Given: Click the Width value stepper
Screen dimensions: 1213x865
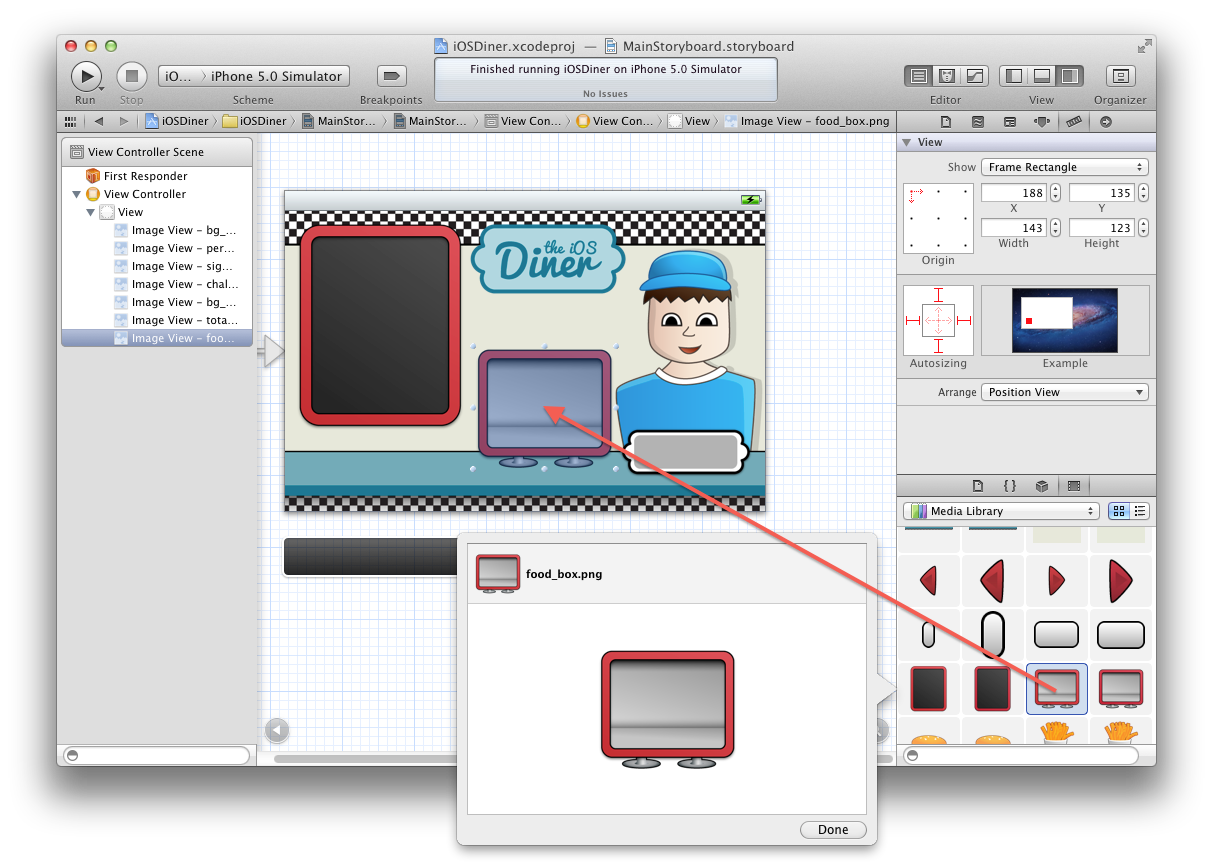Looking at the screenshot, I should pos(1055,228).
